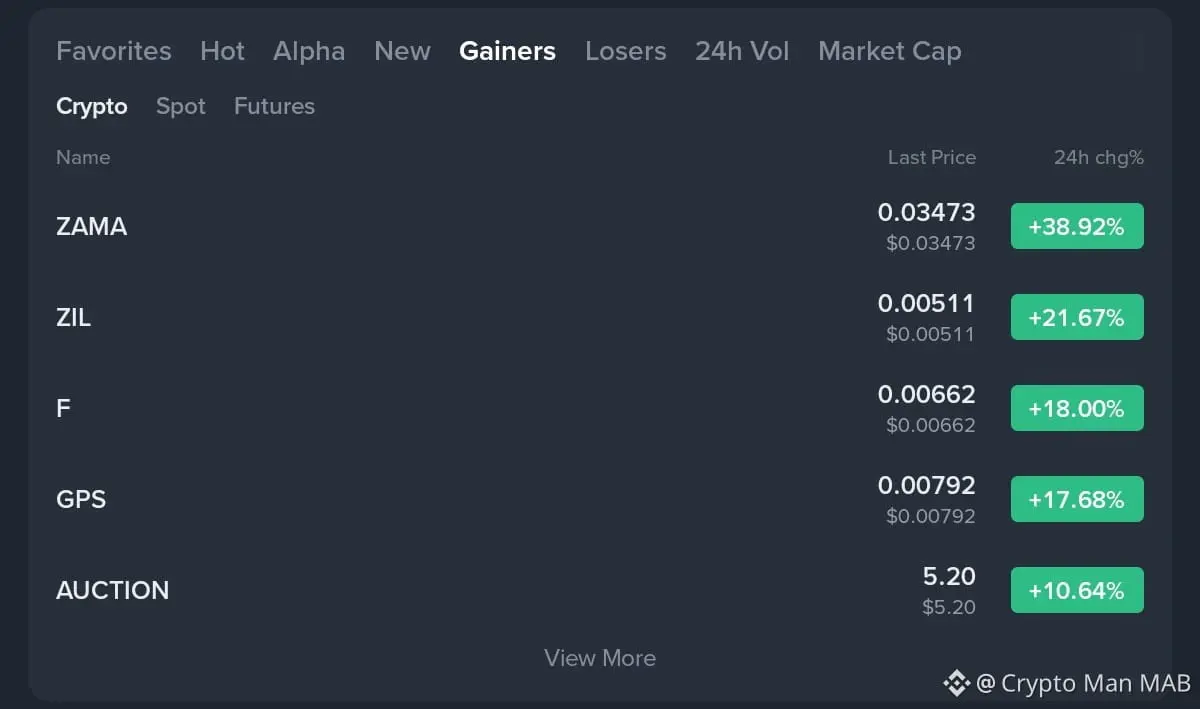Select the Alpha tab
Screen dimensions: 1200x709
pyautogui.click(x=309, y=51)
